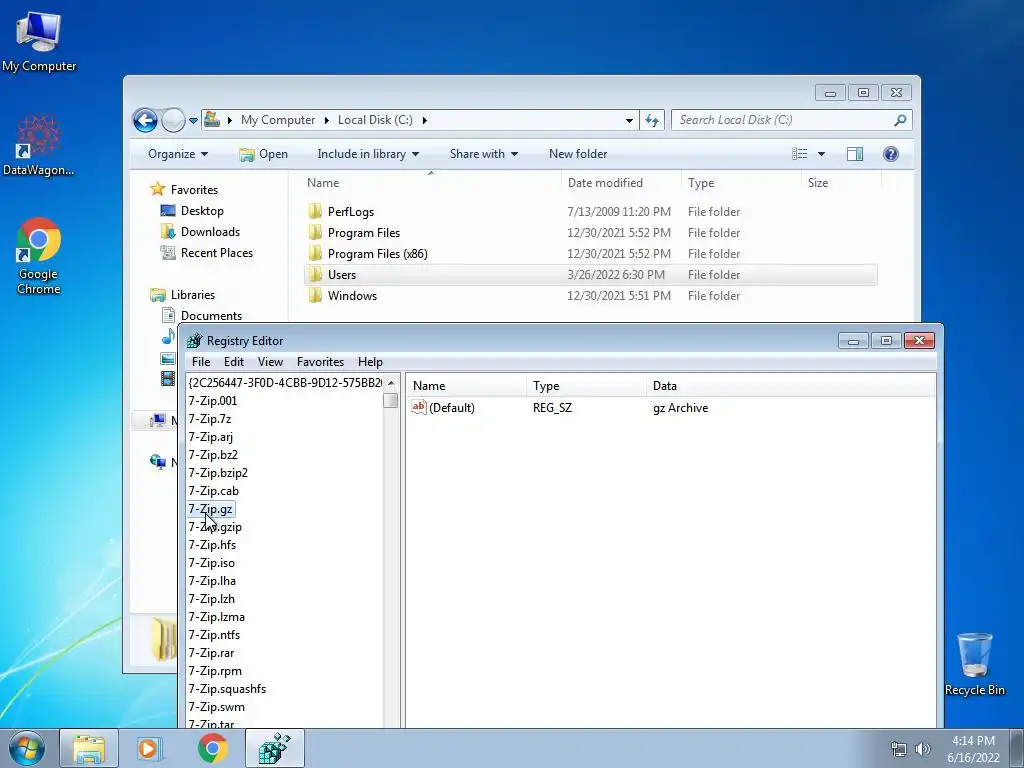Select Downloads under Favorites
The width and height of the screenshot is (1024, 768).
(x=210, y=232)
